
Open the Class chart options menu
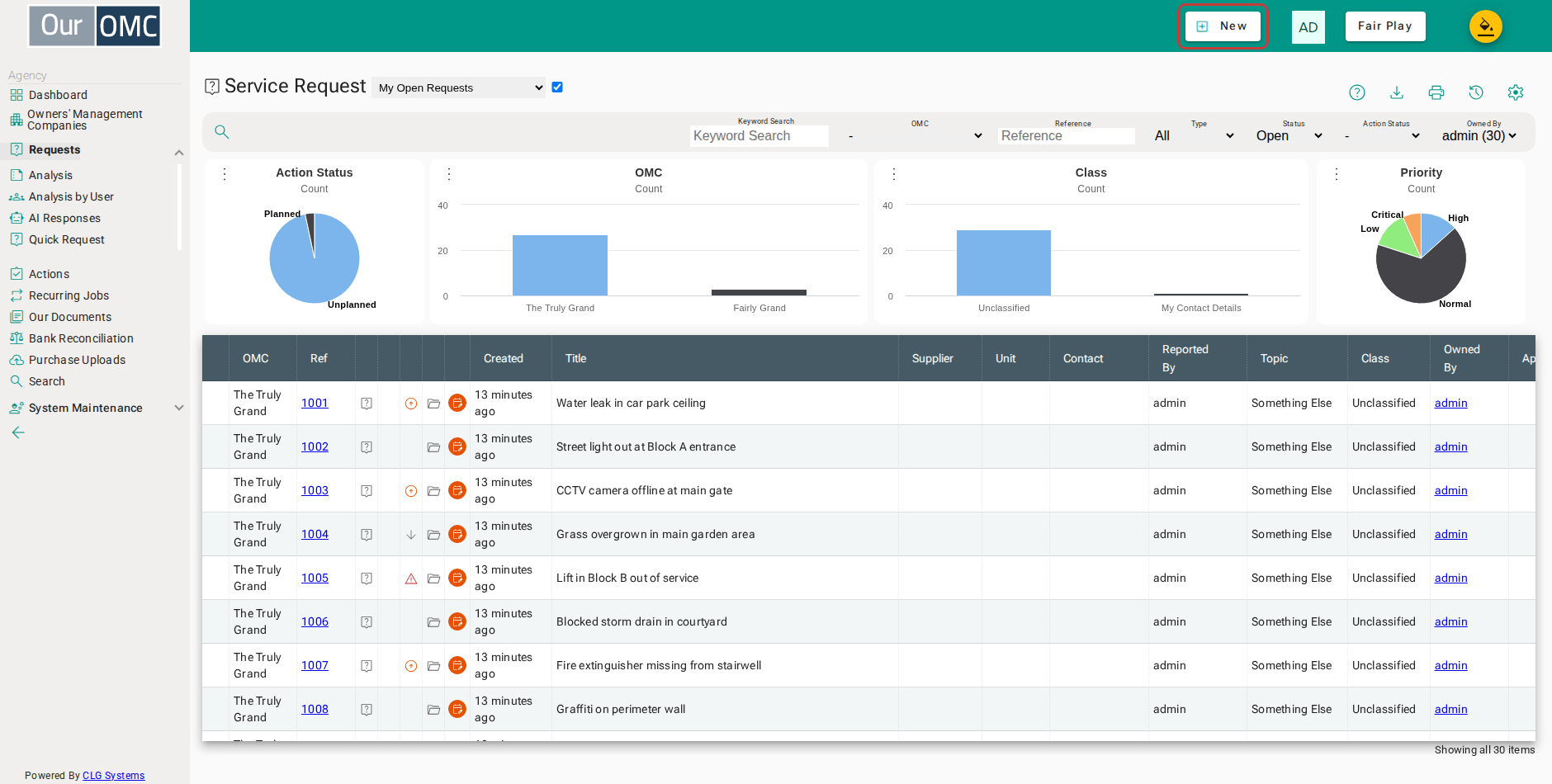(x=894, y=174)
